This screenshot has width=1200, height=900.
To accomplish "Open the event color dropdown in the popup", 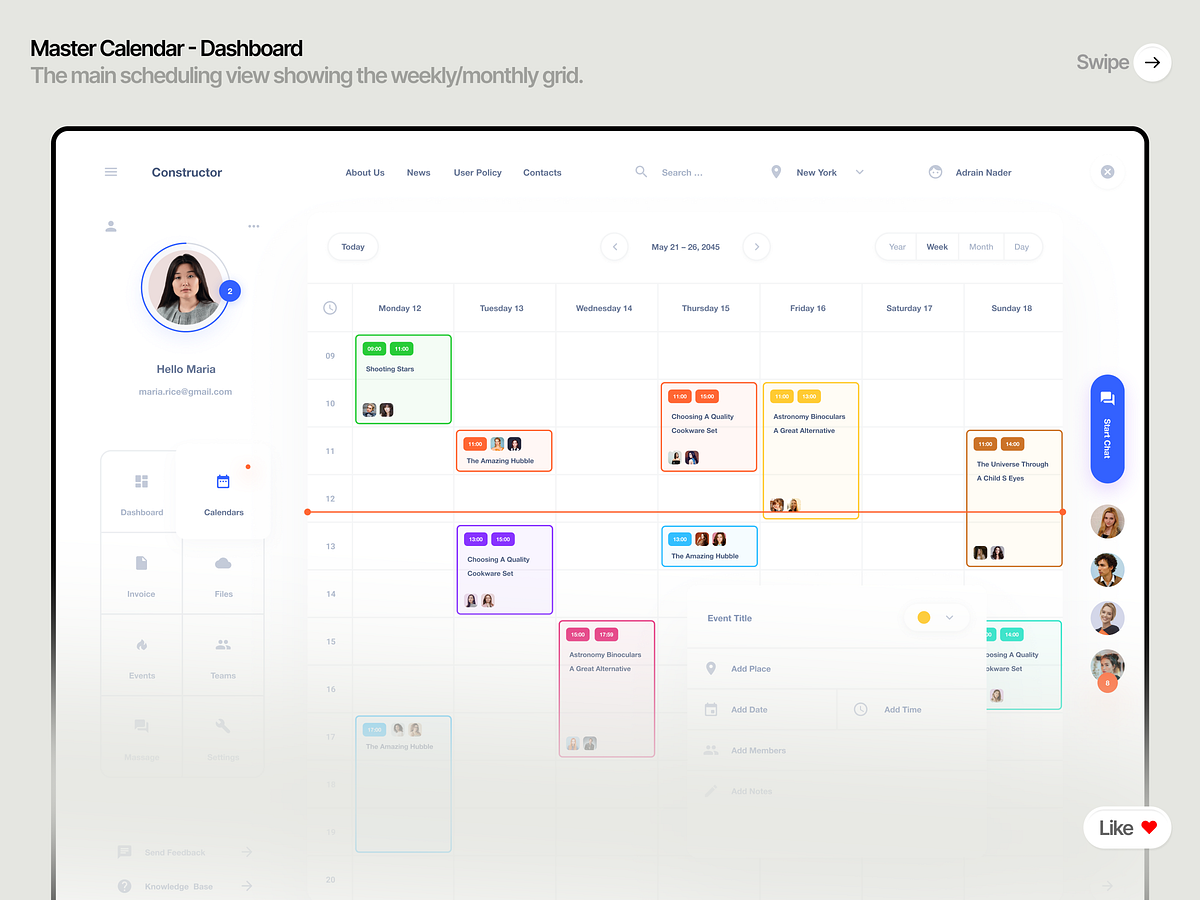I will [951, 618].
